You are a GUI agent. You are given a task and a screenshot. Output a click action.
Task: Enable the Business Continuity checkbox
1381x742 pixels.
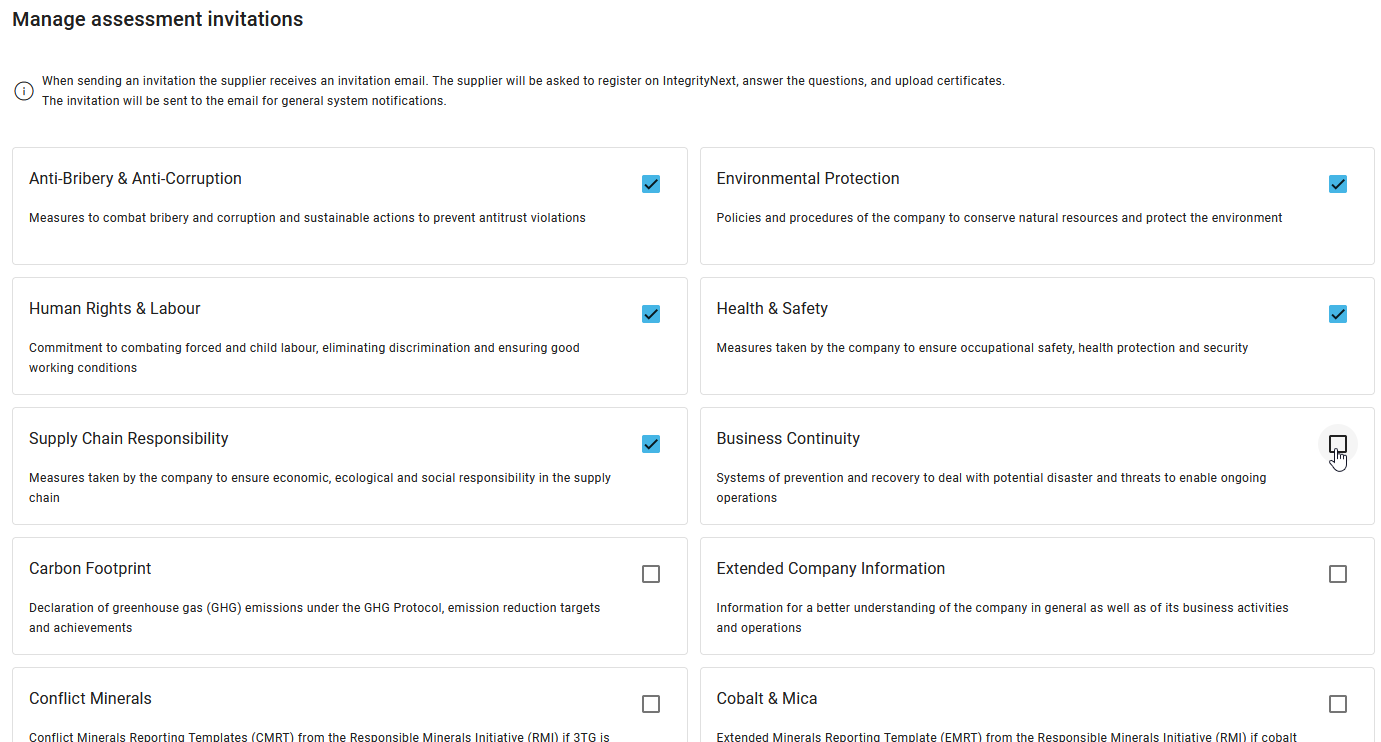[1338, 444]
